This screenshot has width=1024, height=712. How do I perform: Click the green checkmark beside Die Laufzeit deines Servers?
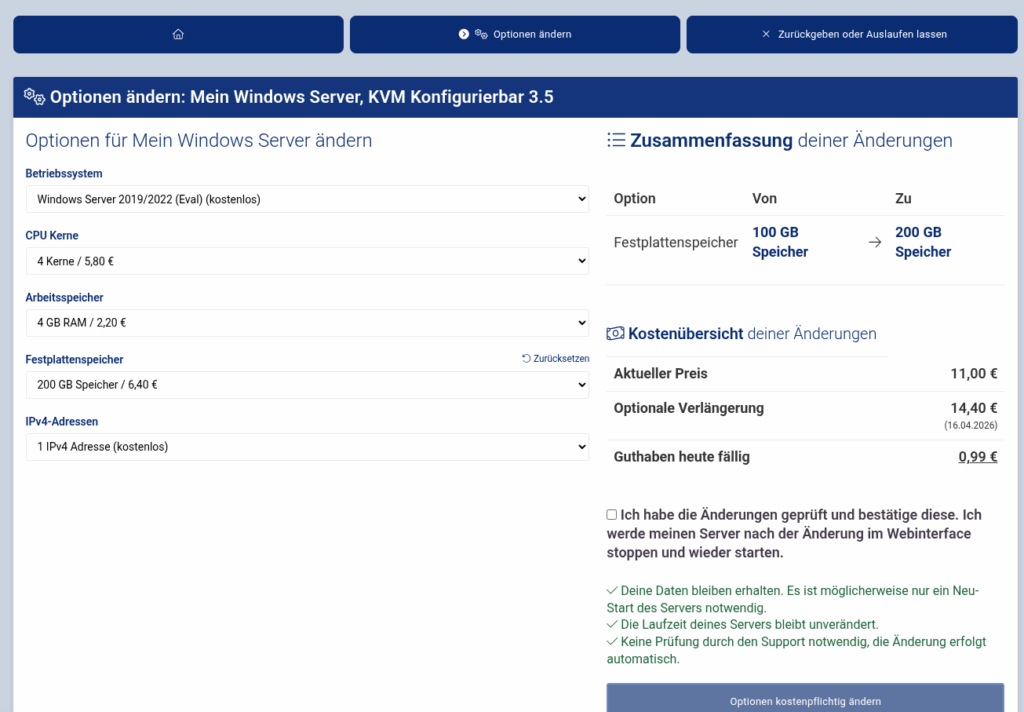[612, 624]
